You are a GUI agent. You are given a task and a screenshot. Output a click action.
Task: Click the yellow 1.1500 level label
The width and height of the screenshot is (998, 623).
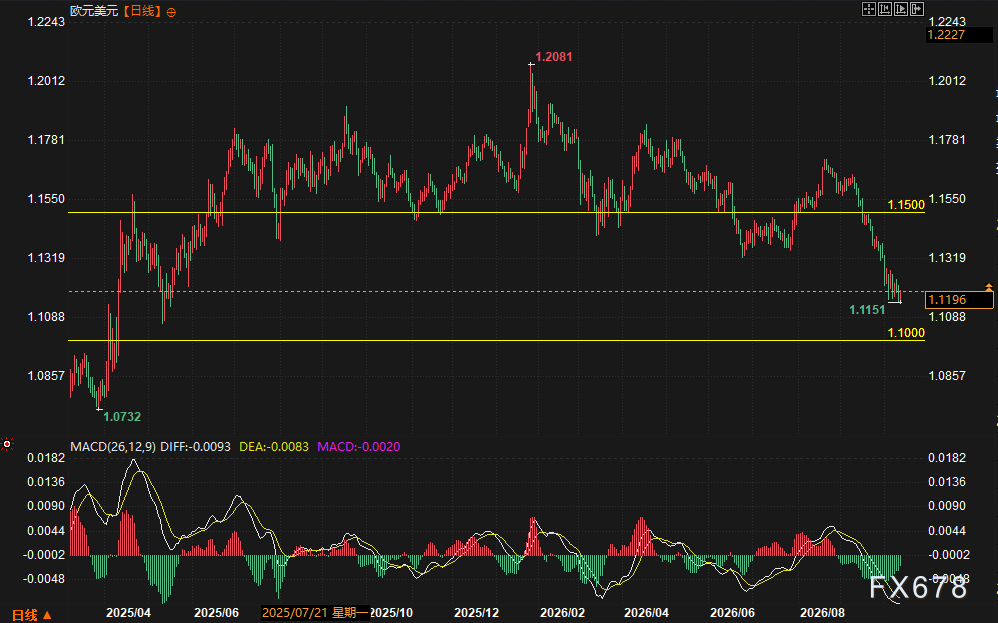906,205
